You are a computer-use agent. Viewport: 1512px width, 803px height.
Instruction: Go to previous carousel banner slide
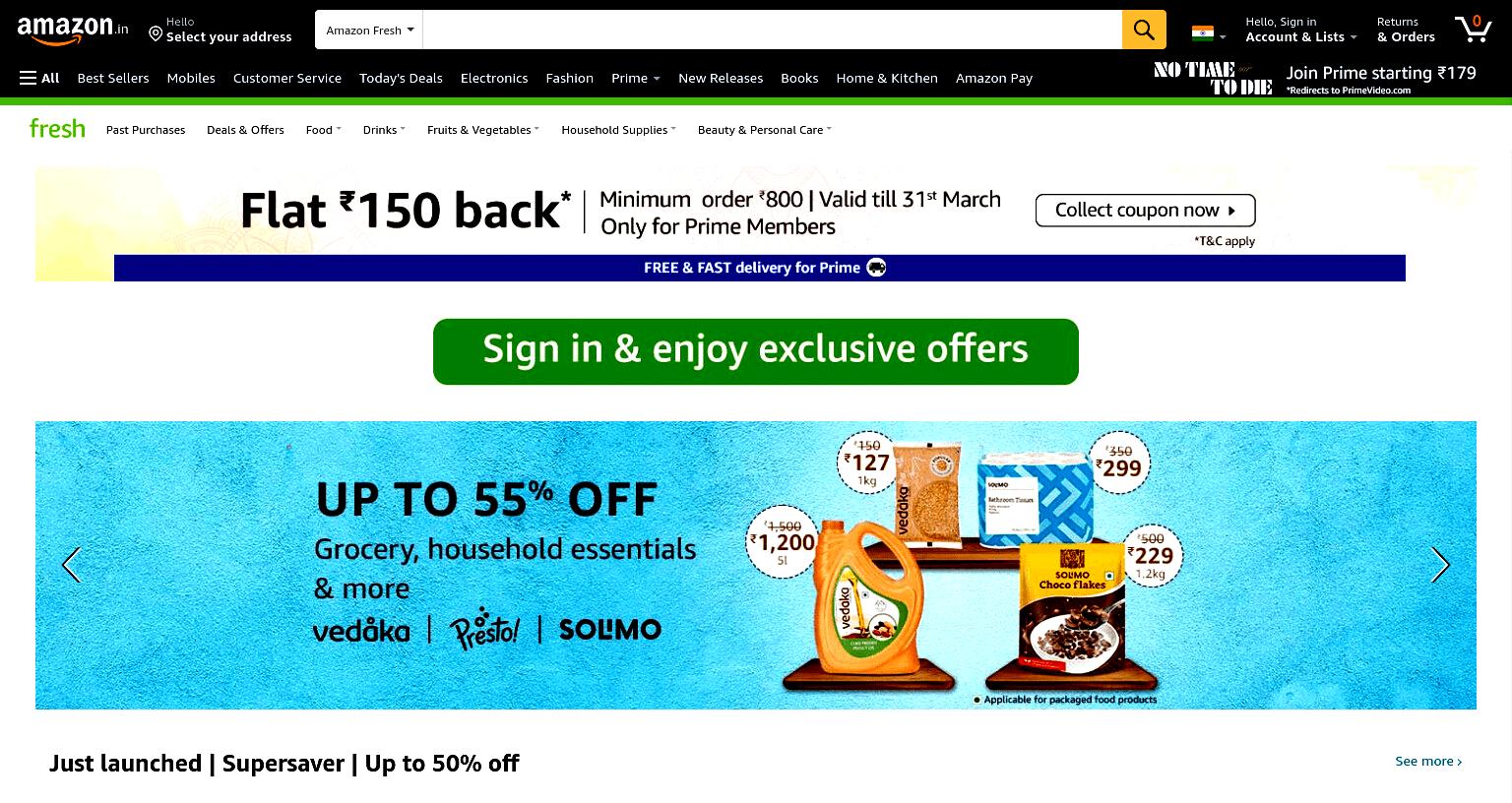[x=71, y=565]
